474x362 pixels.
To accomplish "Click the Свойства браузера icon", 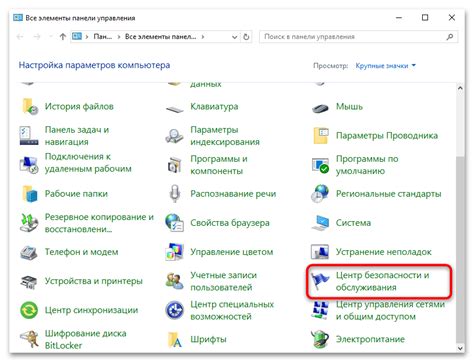I will pyautogui.click(x=174, y=223).
